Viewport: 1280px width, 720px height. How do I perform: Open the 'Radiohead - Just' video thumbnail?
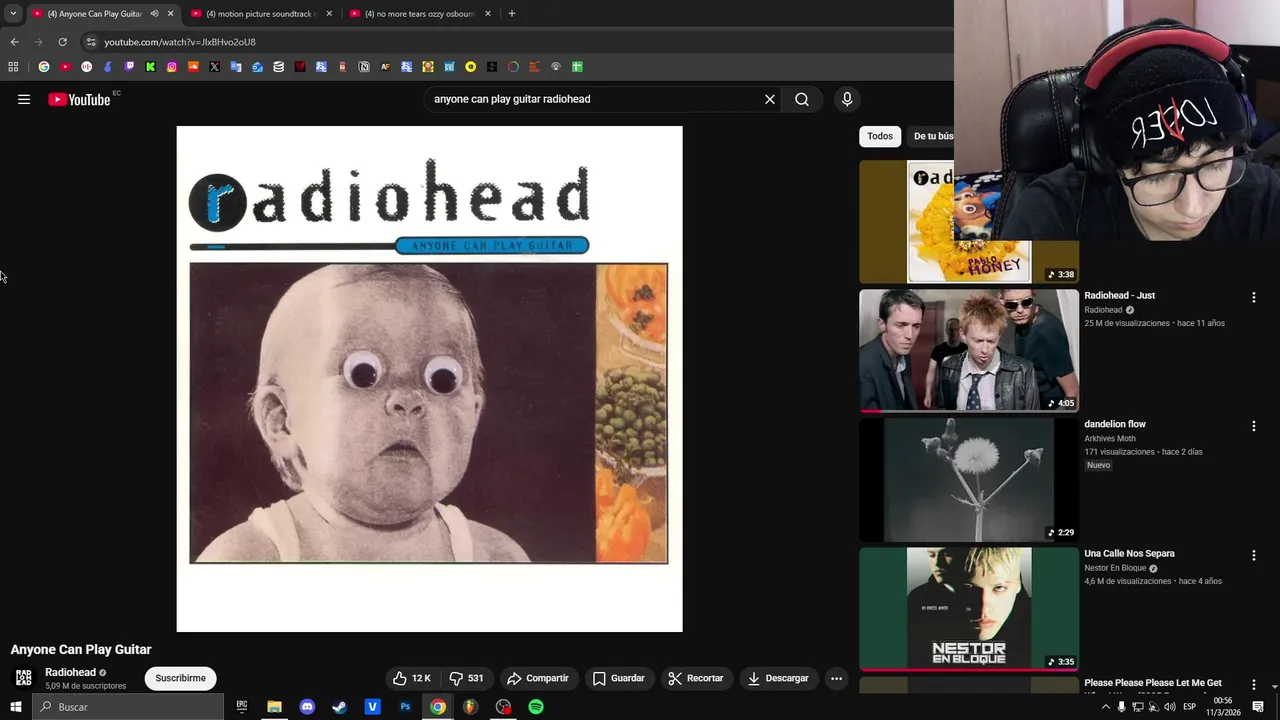click(969, 350)
